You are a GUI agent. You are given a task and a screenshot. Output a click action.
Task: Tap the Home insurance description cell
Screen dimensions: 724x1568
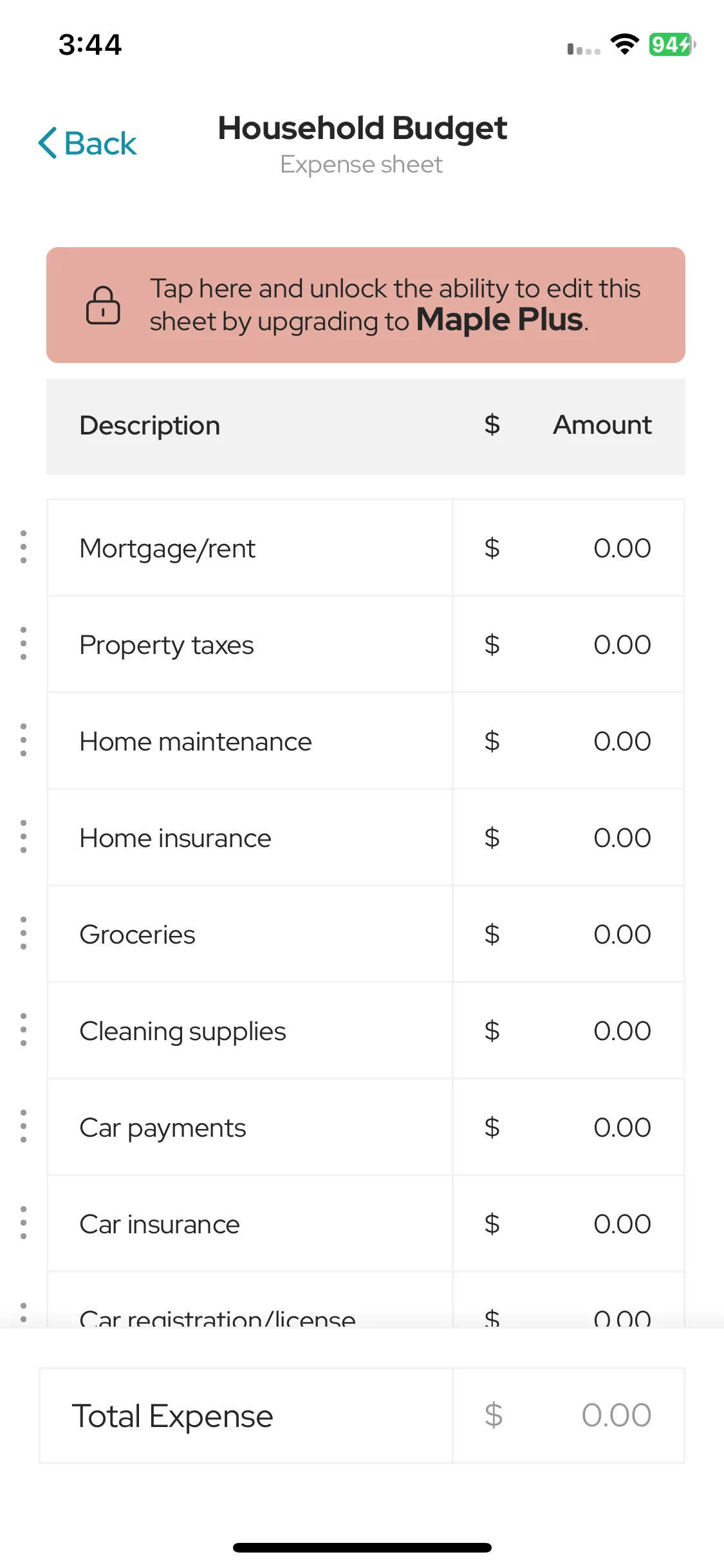(x=250, y=837)
